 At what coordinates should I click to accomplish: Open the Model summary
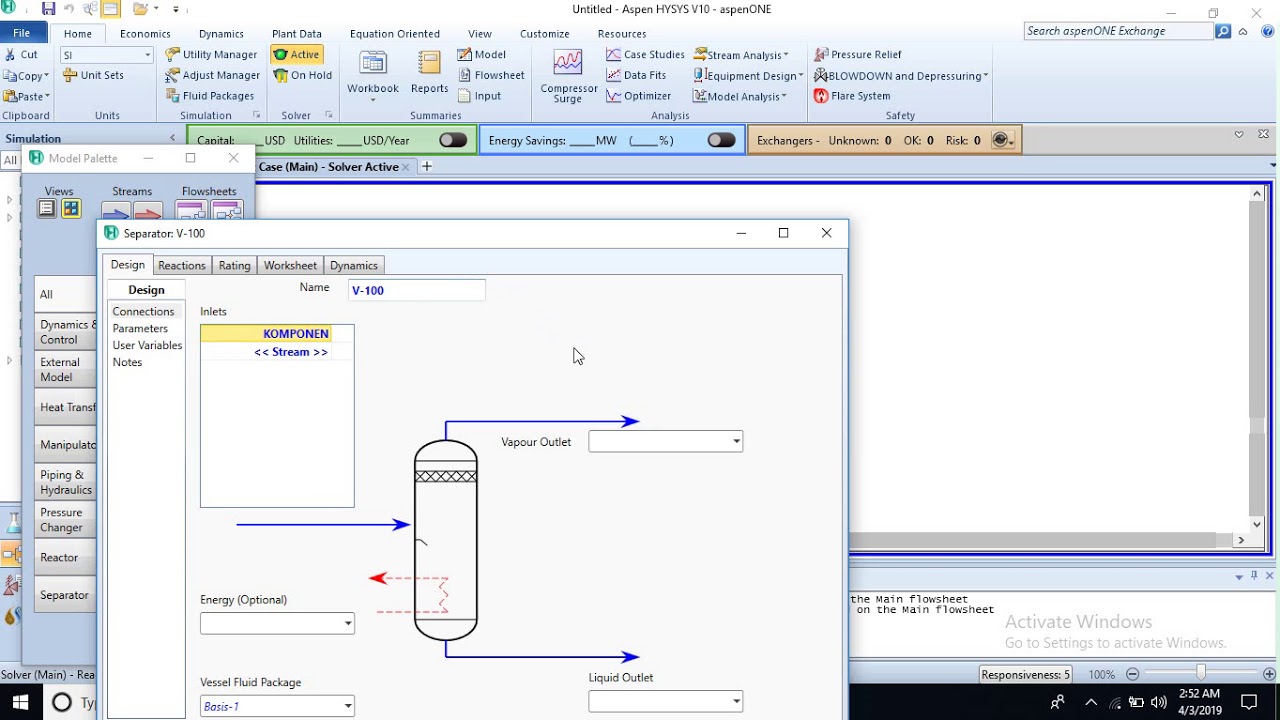click(x=482, y=54)
